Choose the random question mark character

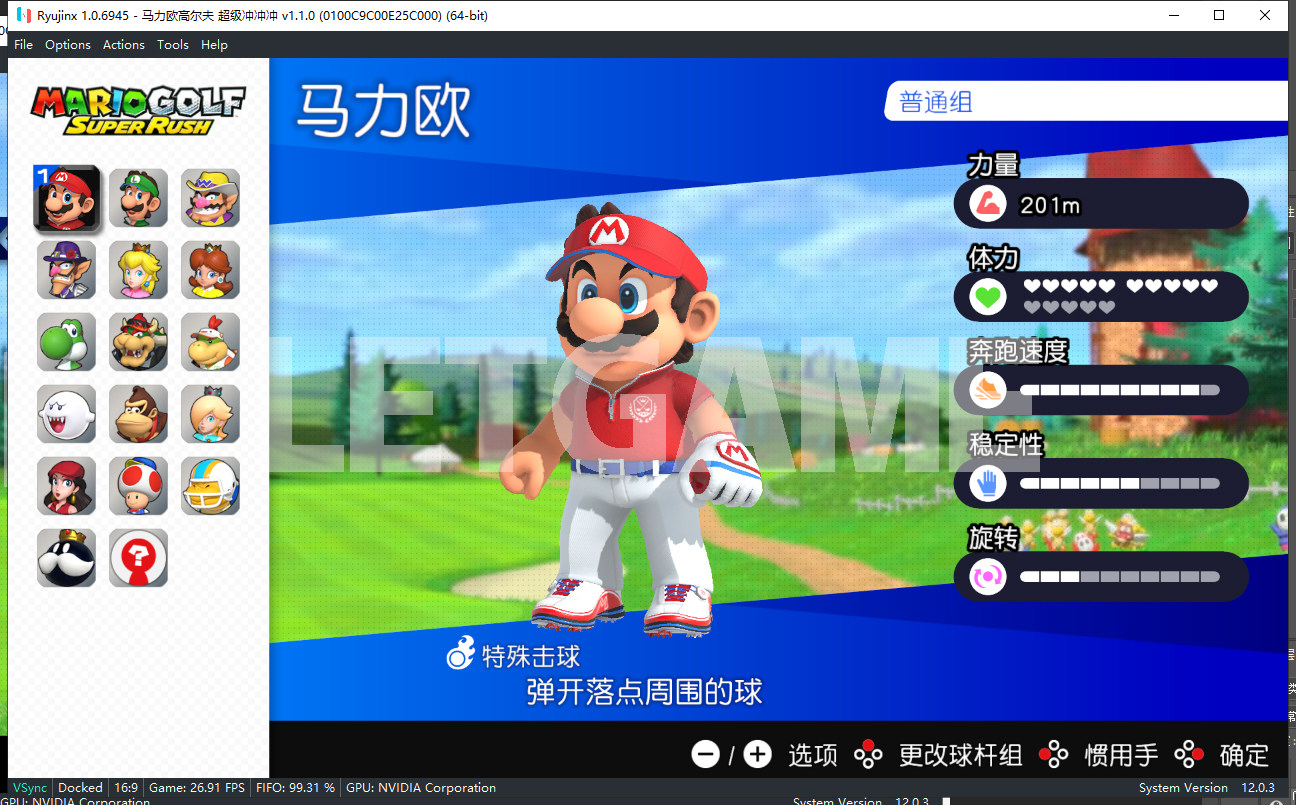[x=138, y=558]
